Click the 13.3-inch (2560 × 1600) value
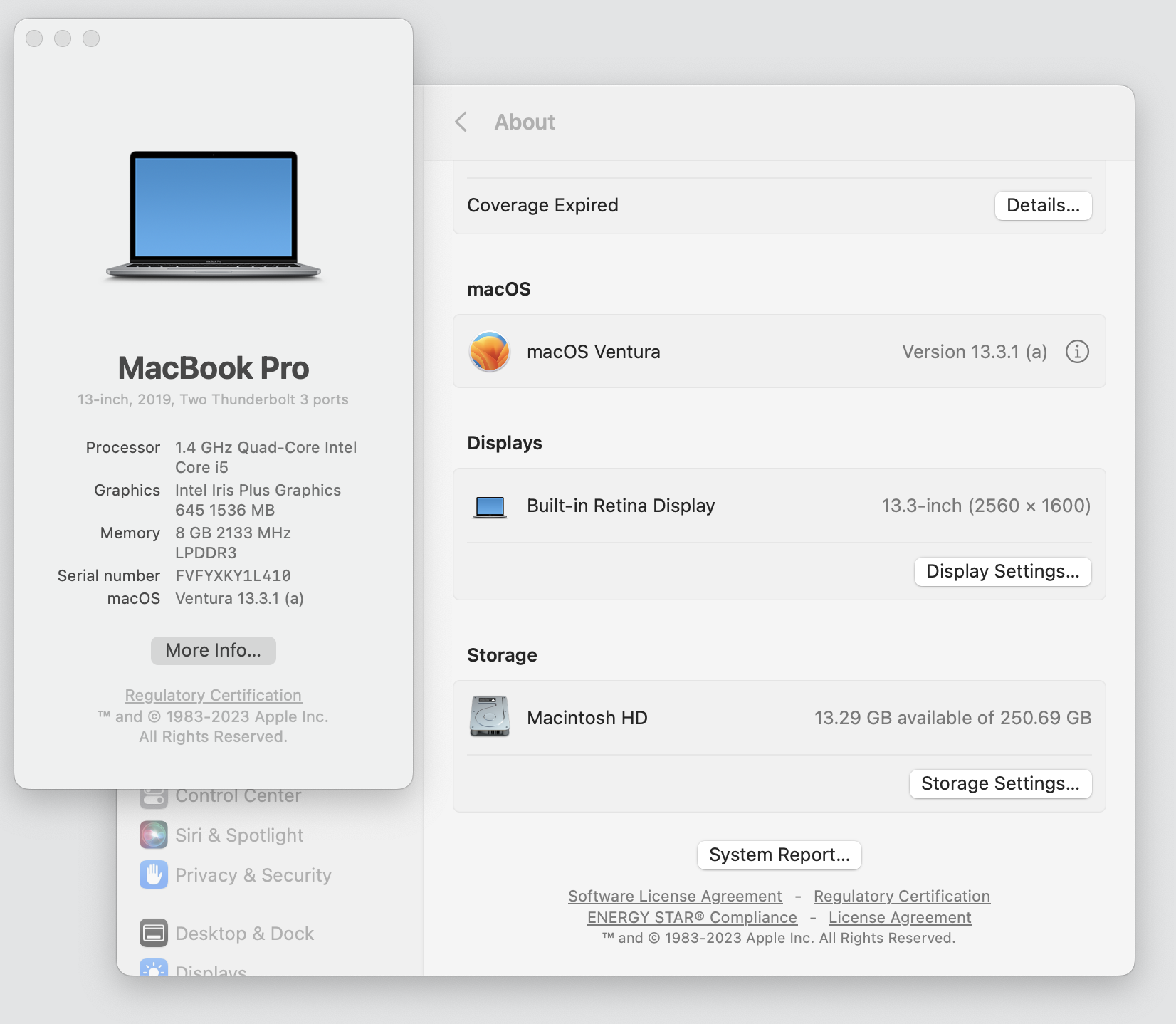The image size is (1176, 1024). 986,506
